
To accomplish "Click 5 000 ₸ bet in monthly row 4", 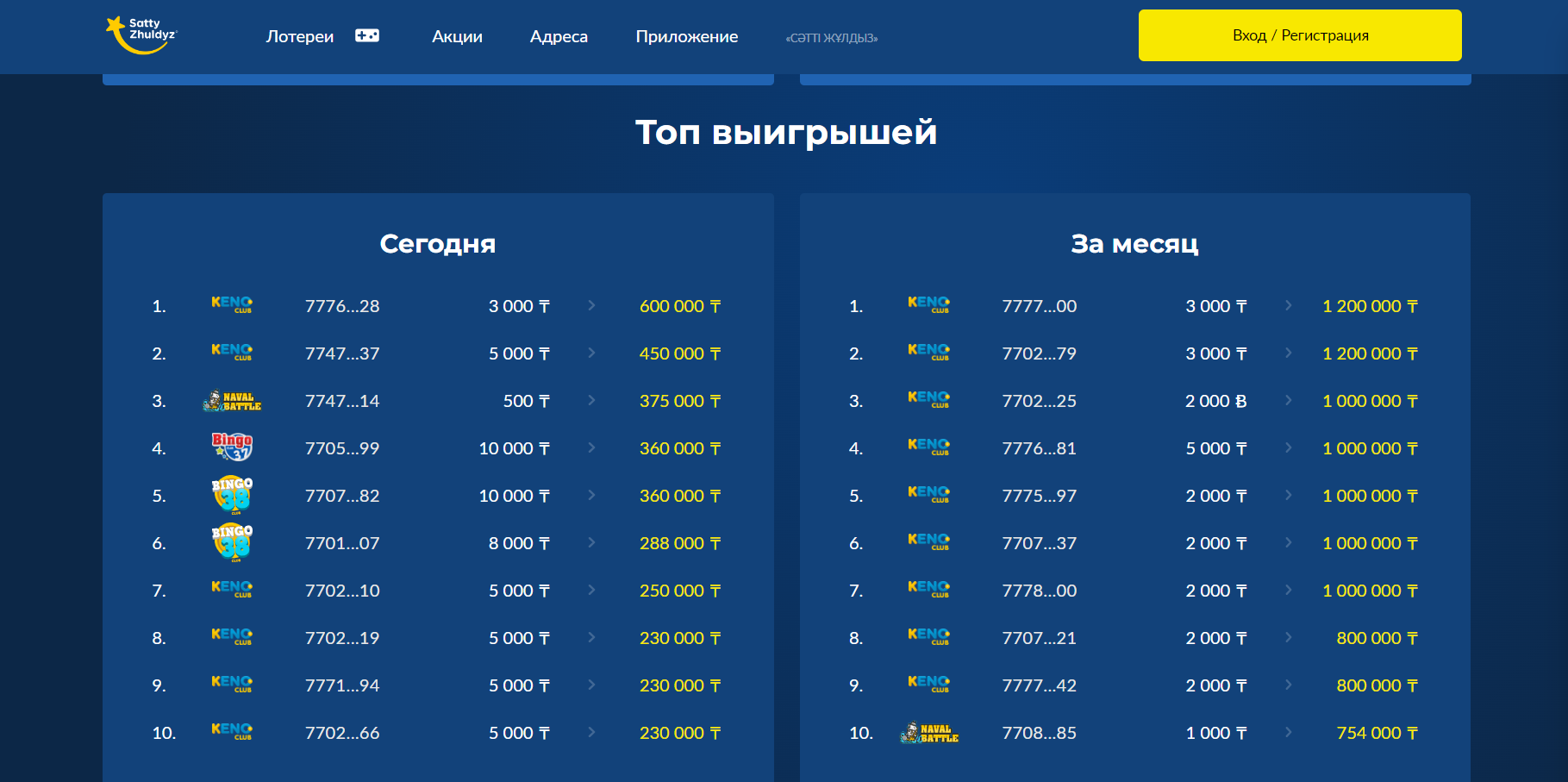I will pyautogui.click(x=1216, y=448).
